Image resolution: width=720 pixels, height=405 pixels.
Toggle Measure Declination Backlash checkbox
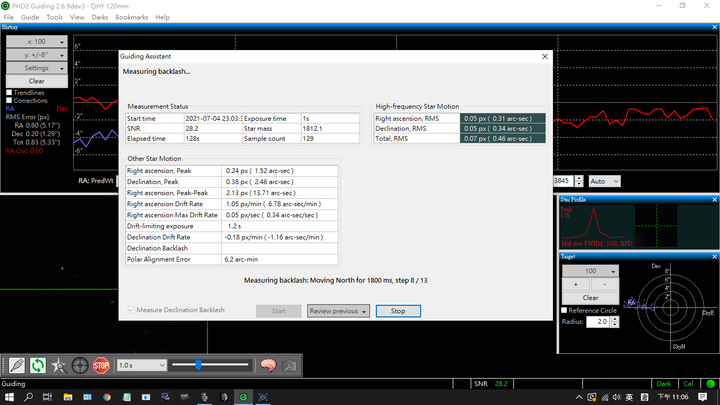click(131, 310)
